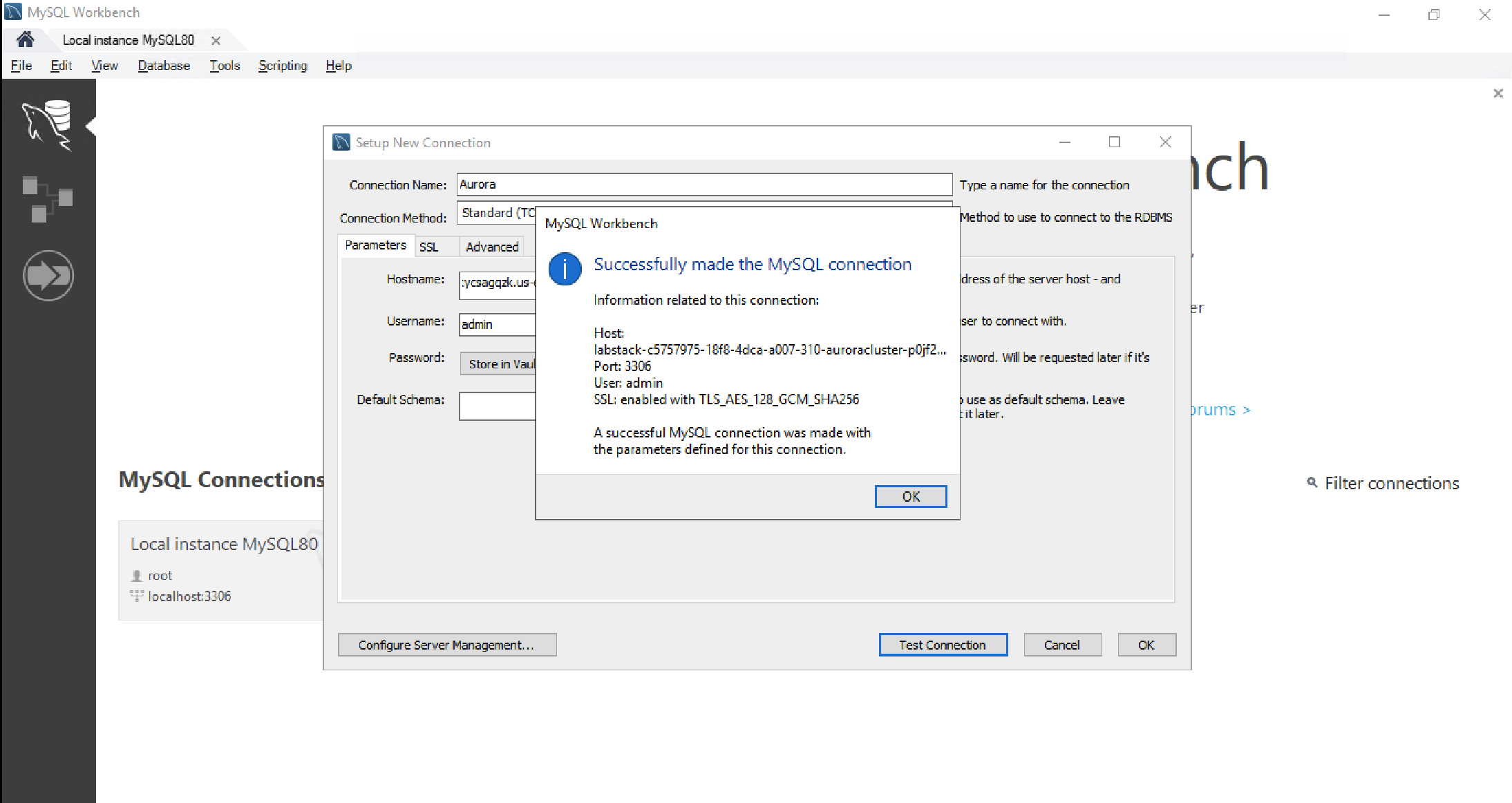Open Configure Server Management
This screenshot has width=1512, height=803.
tap(447, 645)
